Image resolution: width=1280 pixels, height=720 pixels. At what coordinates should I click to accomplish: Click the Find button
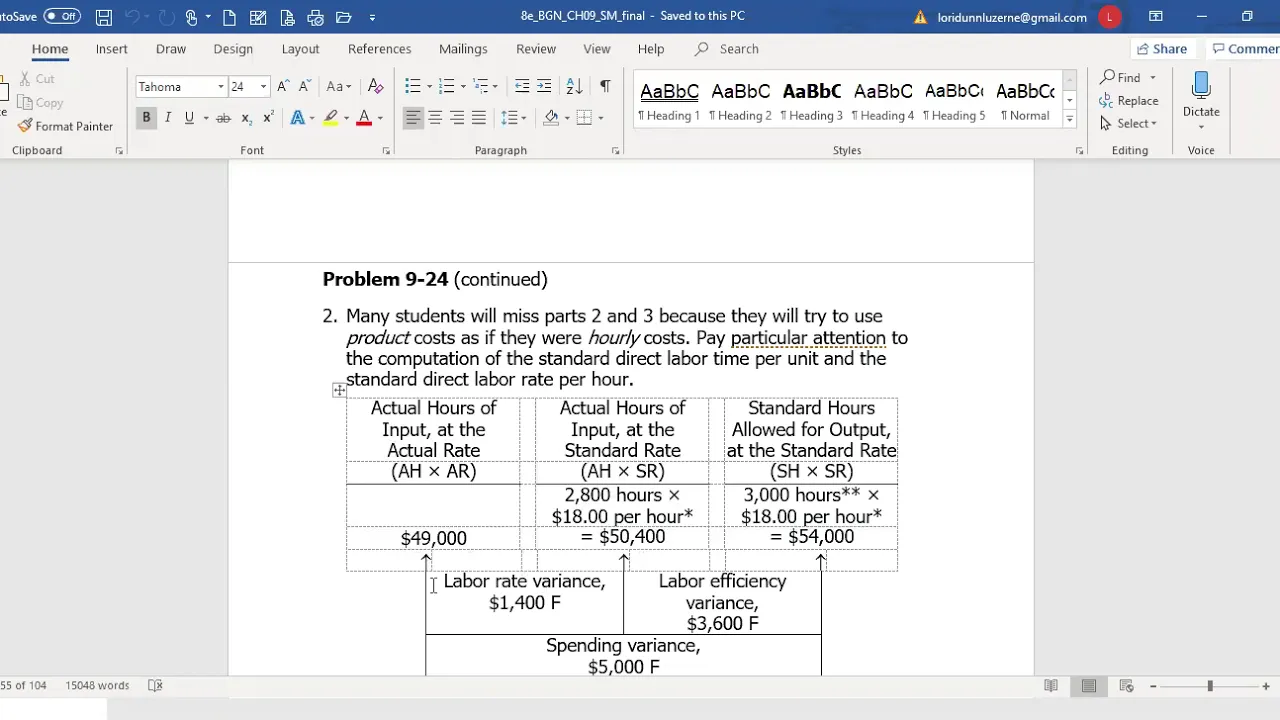(x=1120, y=77)
